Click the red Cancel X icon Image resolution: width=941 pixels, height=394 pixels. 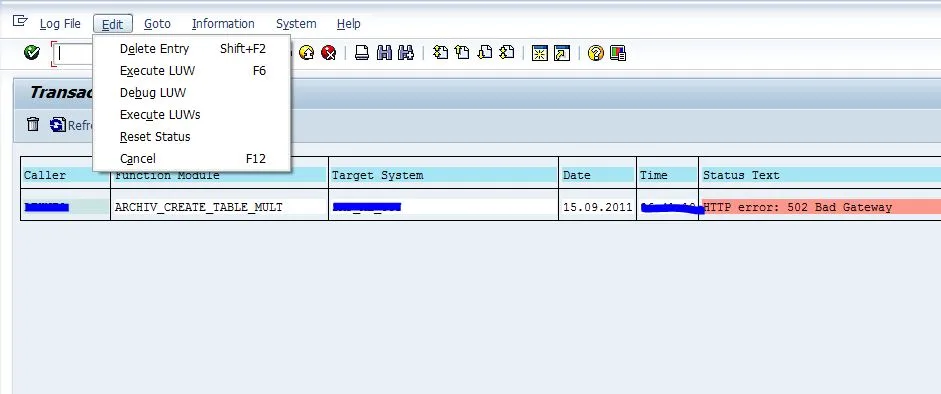click(x=328, y=53)
